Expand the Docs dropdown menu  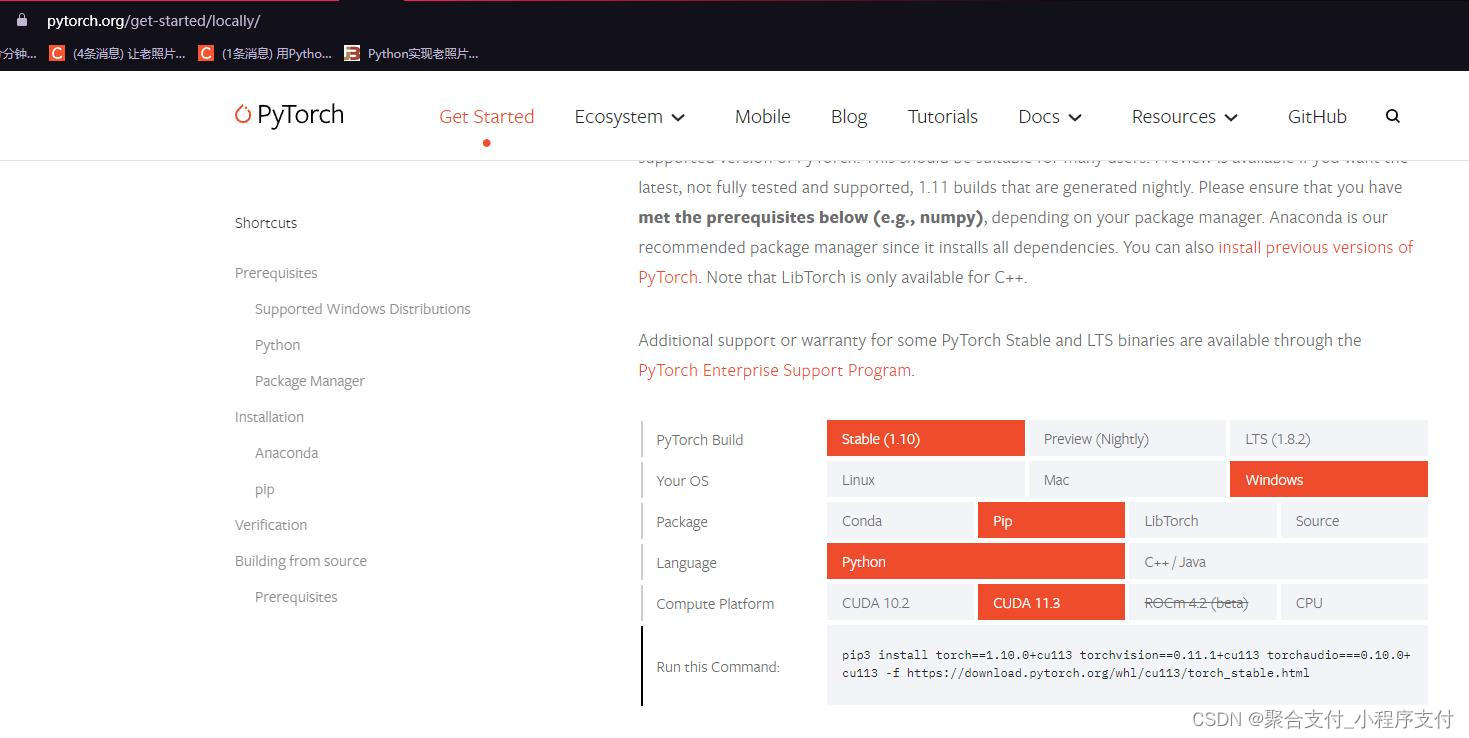[x=1050, y=117]
